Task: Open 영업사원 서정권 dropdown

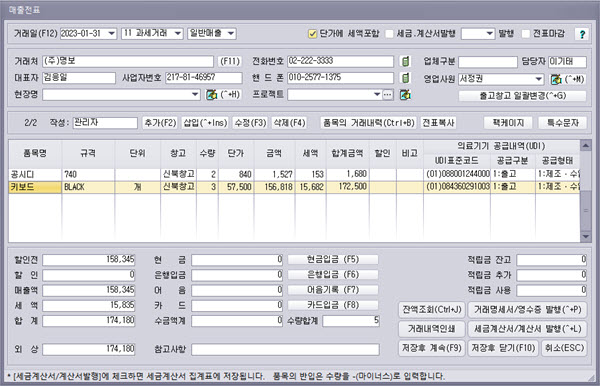Action: pyautogui.click(x=539, y=79)
